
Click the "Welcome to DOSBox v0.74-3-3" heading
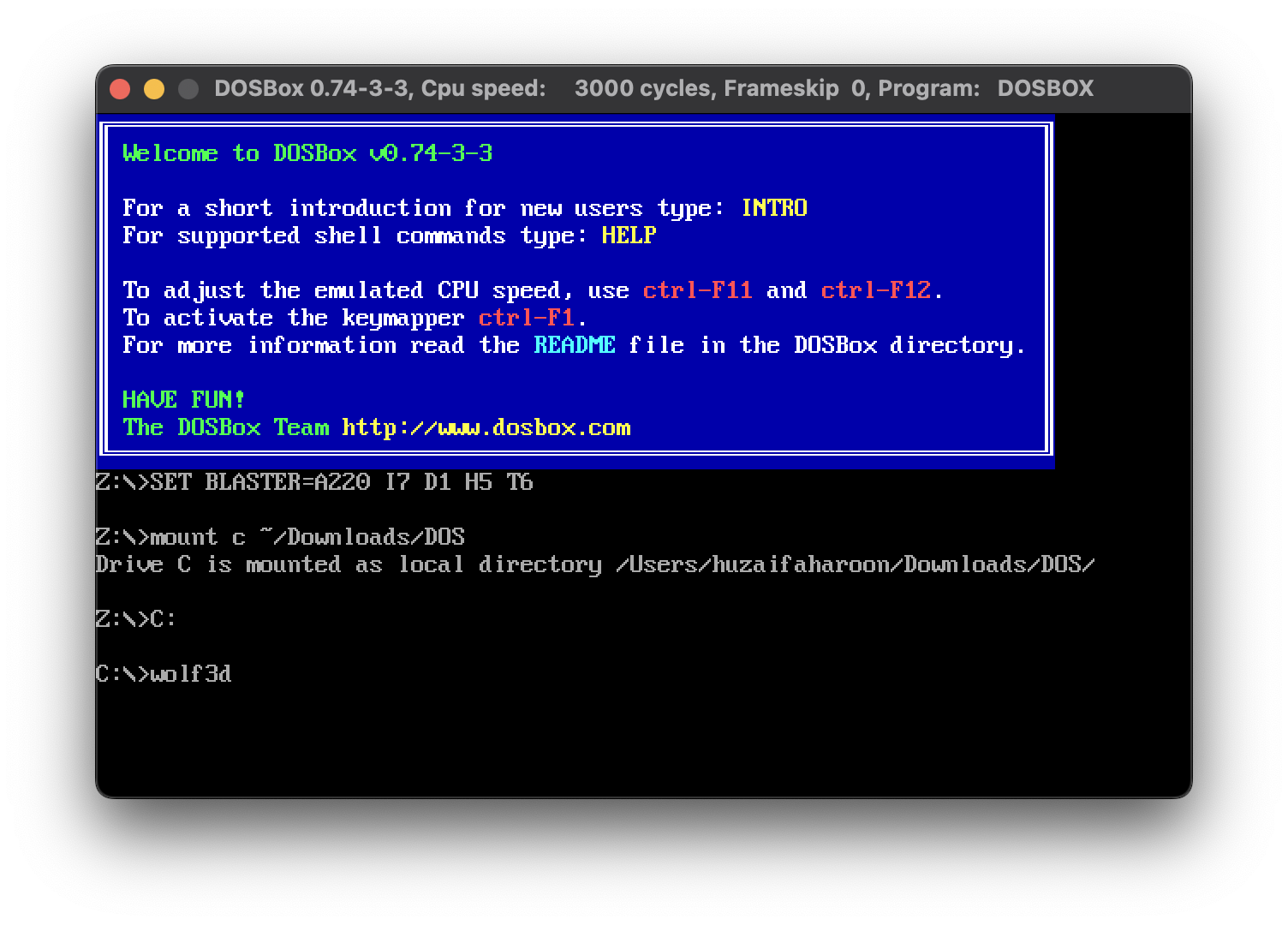[307, 153]
